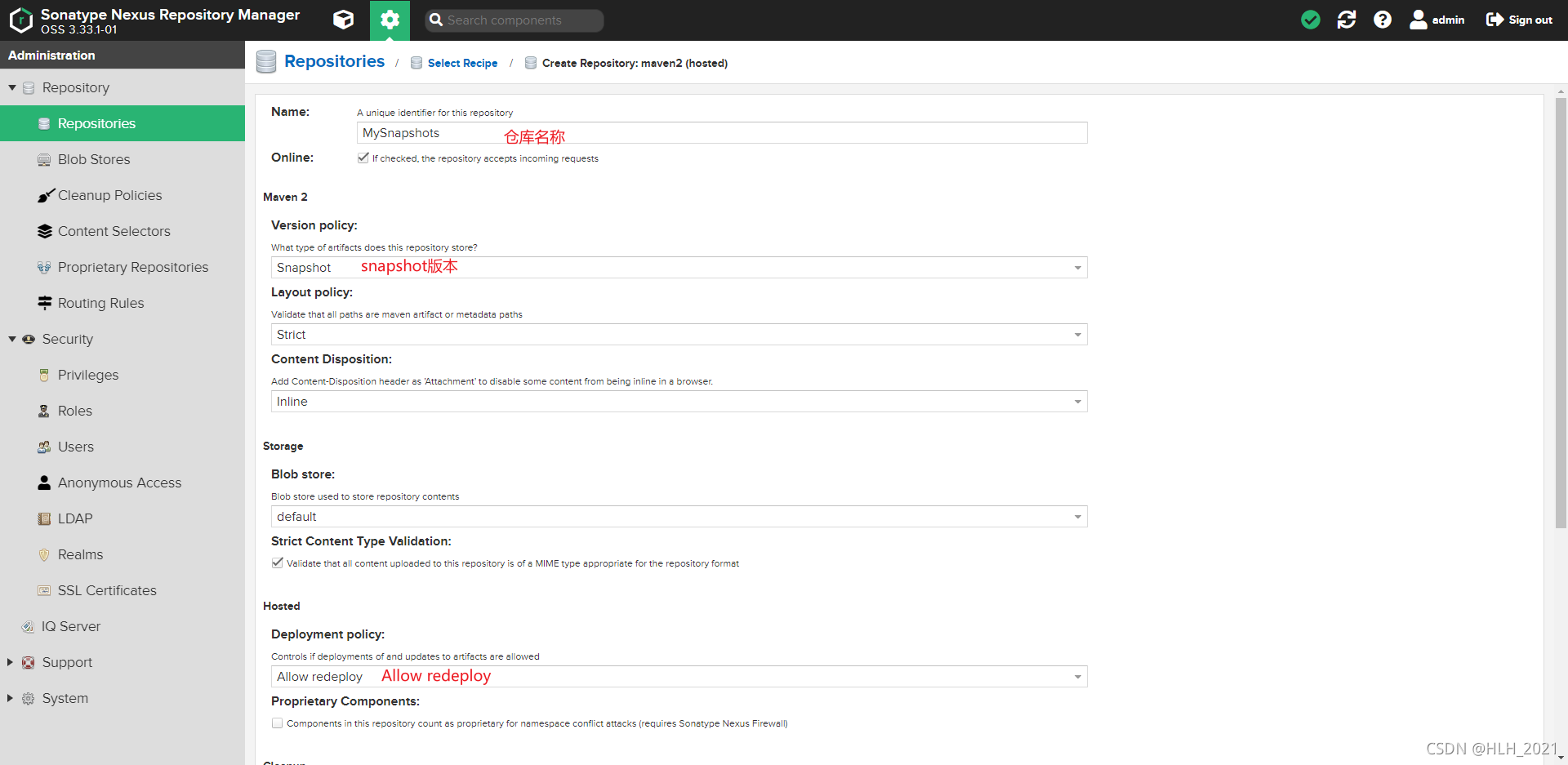Click the Support lifebuoy icon

(x=29, y=663)
